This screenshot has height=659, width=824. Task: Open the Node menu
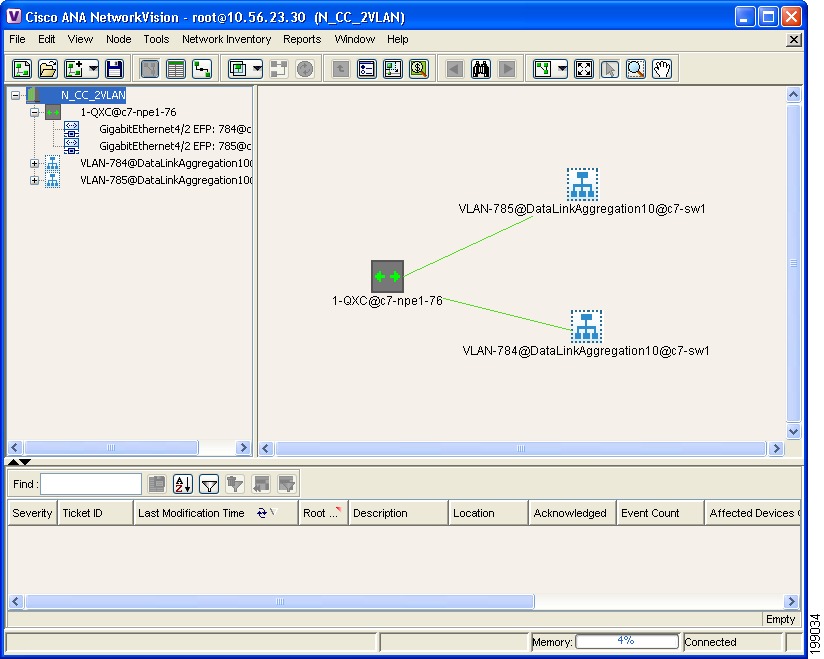click(119, 39)
